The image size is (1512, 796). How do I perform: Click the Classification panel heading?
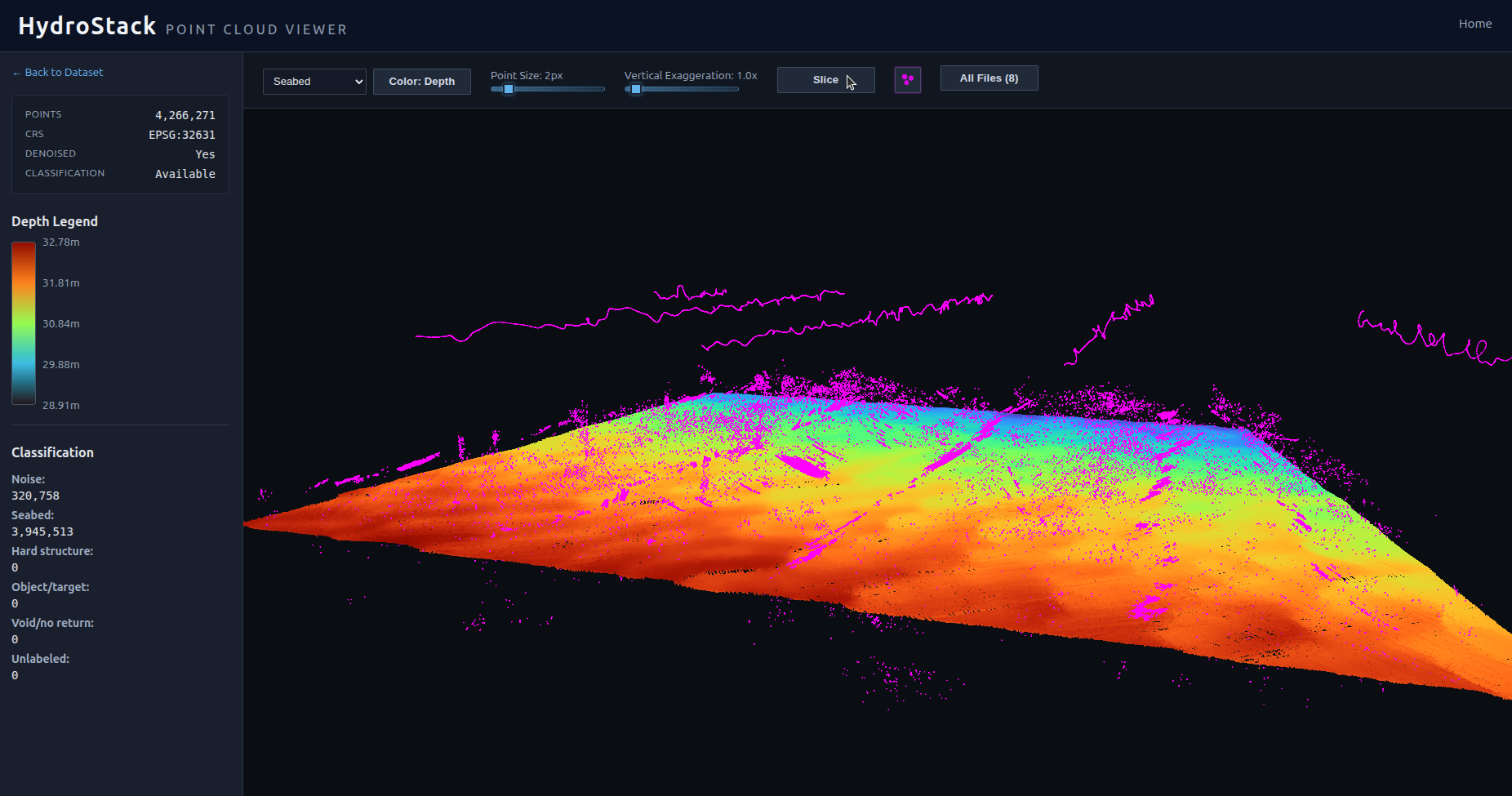(x=52, y=451)
